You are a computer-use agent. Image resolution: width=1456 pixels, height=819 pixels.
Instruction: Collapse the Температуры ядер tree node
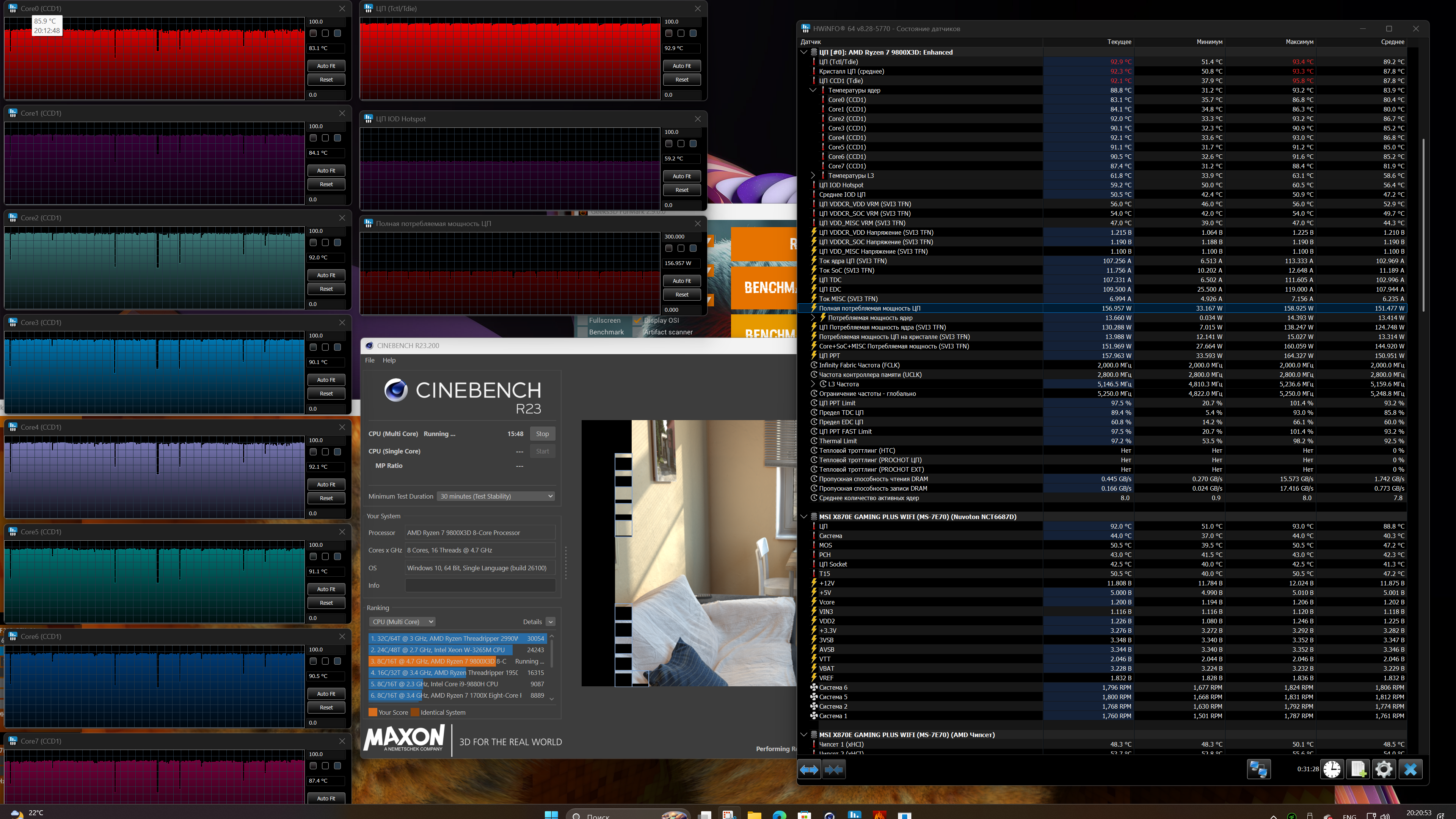pos(813,91)
